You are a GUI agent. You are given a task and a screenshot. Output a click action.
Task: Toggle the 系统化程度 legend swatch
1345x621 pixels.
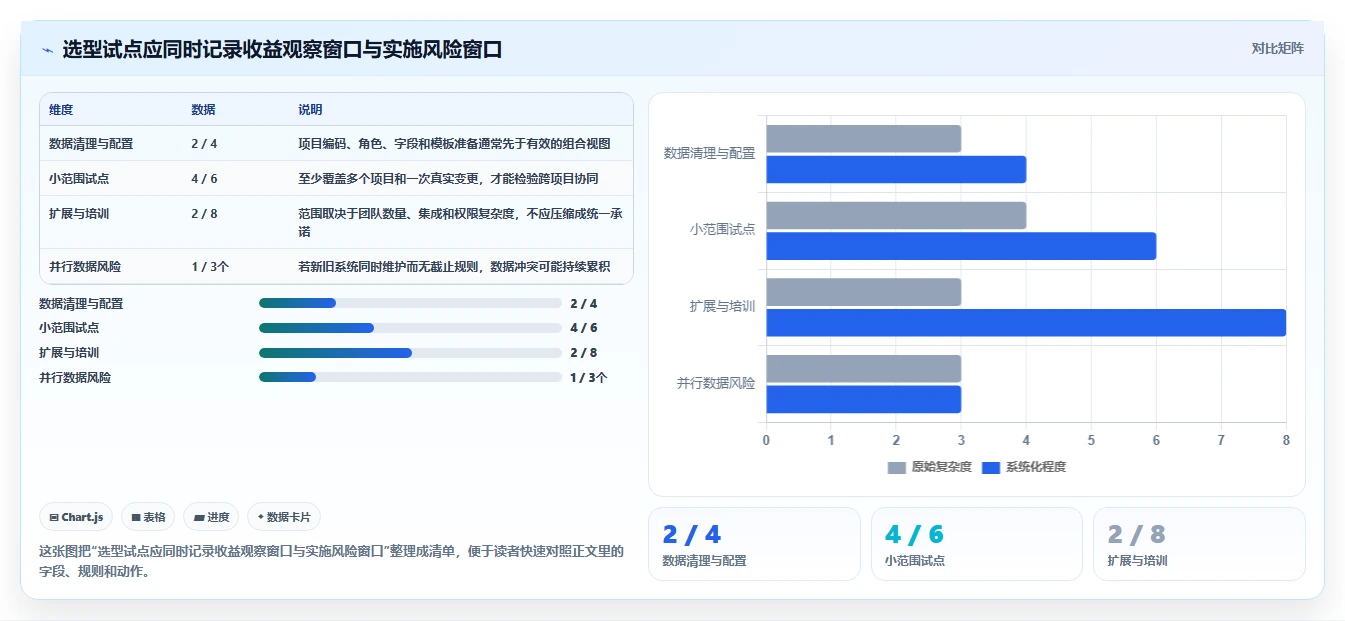[x=991, y=467]
